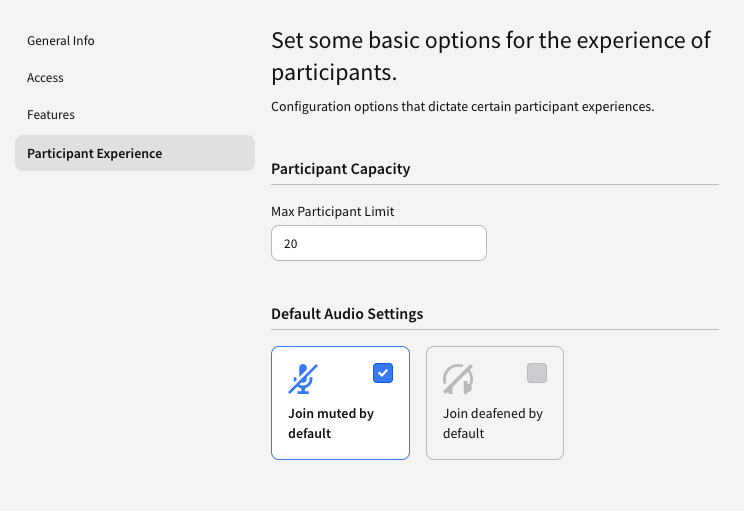Click the Max Participant Limit label
This screenshot has width=744, height=511.
click(333, 212)
